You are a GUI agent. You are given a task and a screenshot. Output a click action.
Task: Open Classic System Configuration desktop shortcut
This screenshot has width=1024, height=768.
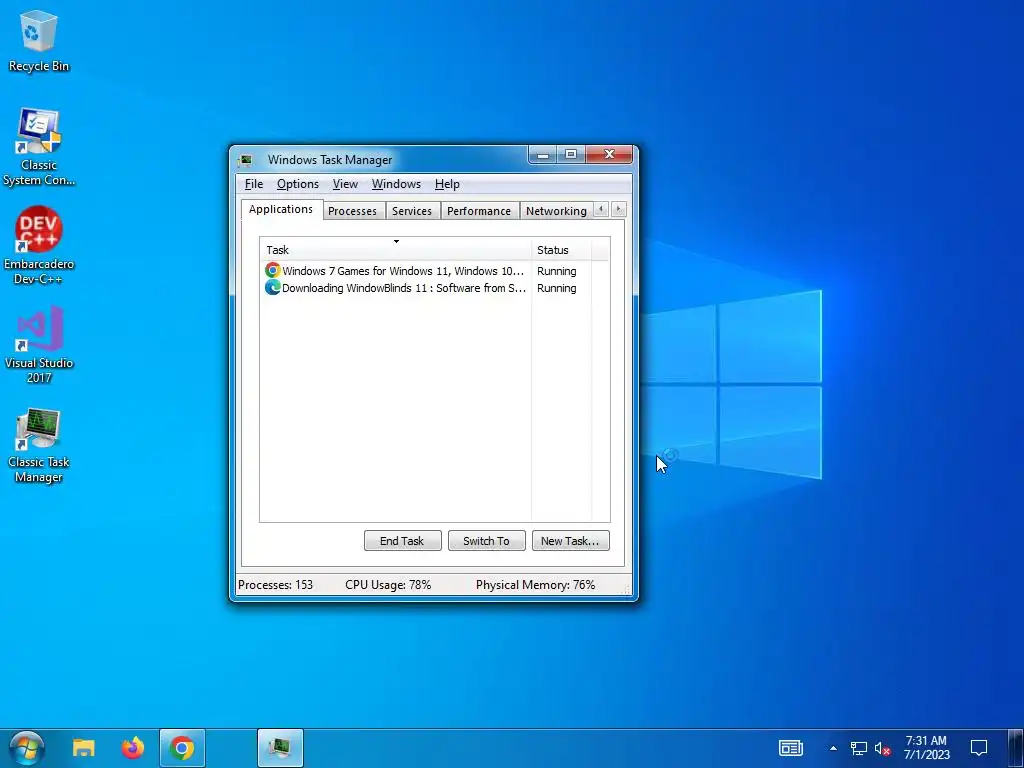click(x=39, y=147)
